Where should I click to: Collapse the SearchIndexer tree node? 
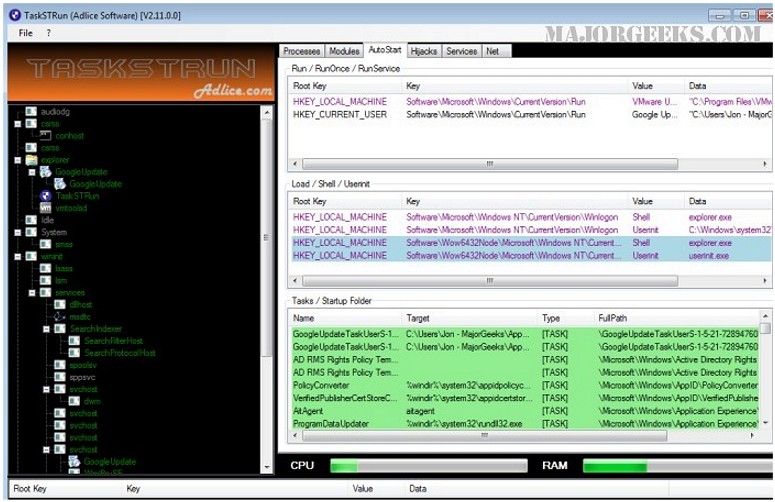coord(46,329)
